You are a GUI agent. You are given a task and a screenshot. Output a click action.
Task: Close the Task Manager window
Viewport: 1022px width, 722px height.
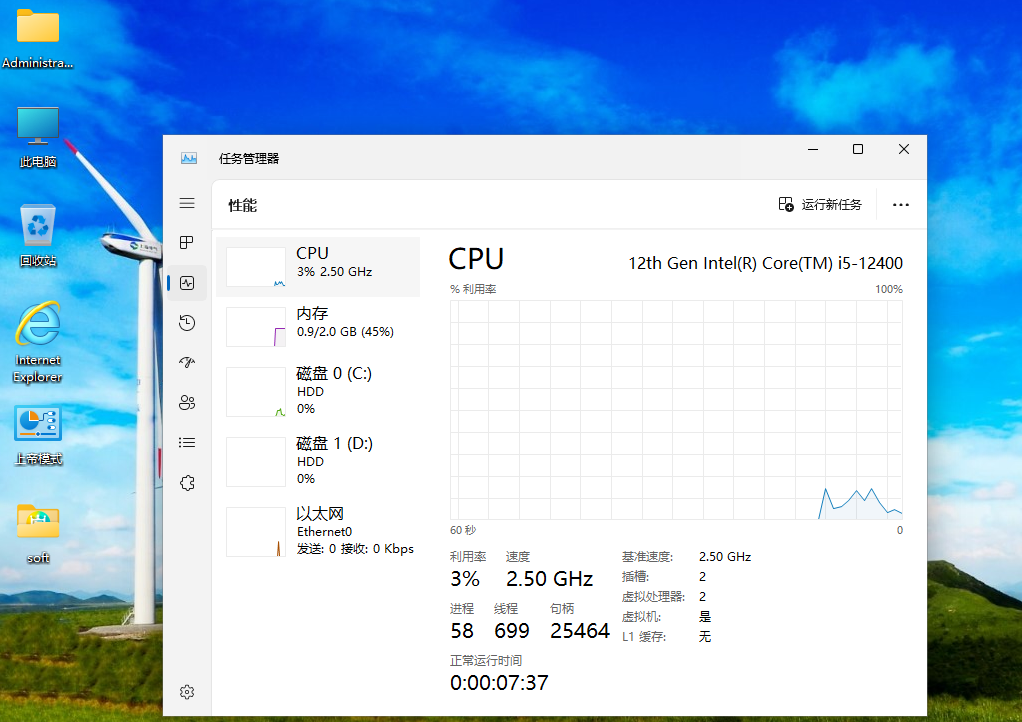click(x=904, y=149)
